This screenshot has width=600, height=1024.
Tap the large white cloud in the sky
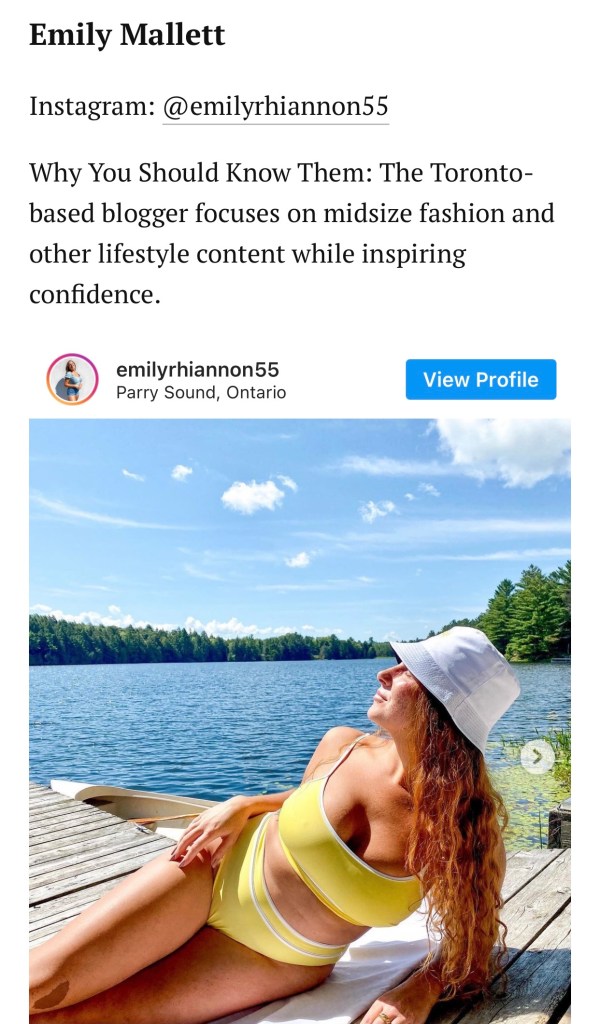pos(253,494)
